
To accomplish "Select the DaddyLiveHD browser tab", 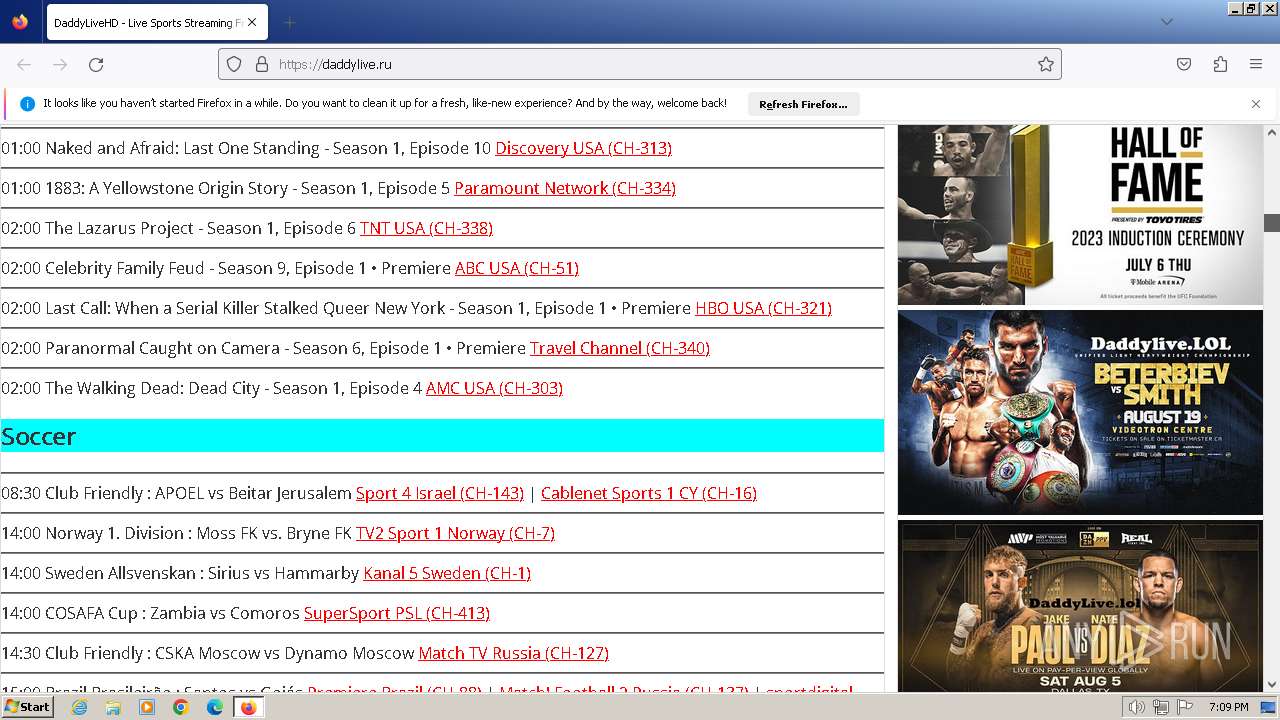I will coord(156,22).
